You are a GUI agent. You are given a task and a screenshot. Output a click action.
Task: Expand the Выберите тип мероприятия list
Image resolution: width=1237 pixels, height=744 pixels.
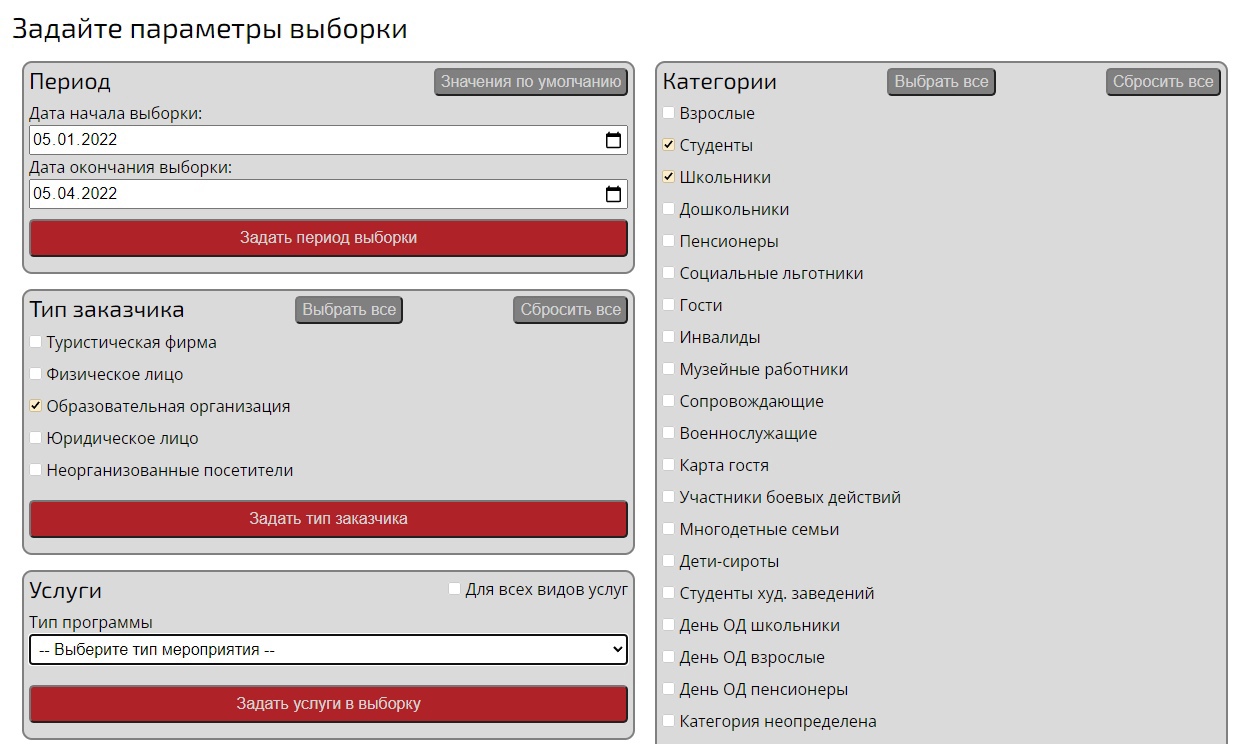coord(327,651)
